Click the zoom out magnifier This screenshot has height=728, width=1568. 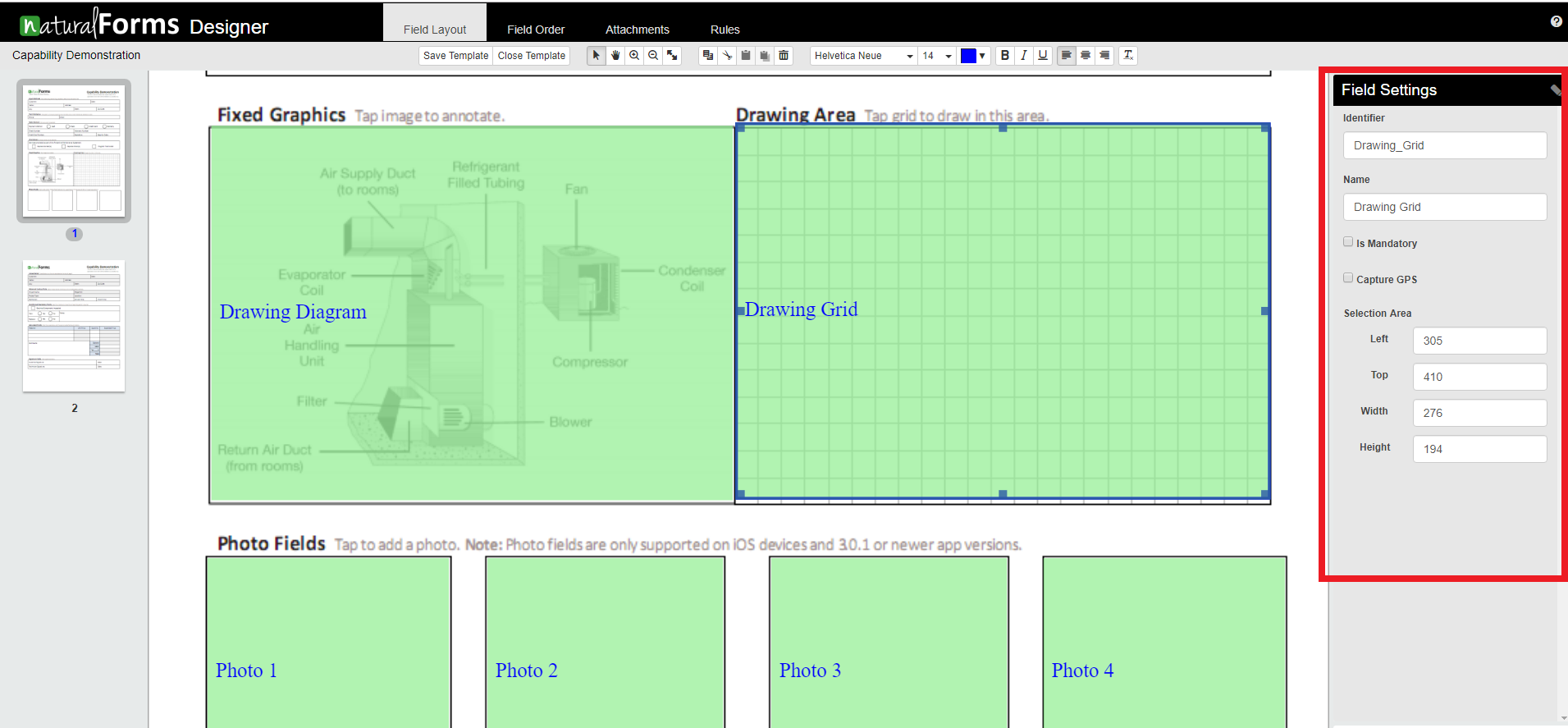[x=653, y=56]
